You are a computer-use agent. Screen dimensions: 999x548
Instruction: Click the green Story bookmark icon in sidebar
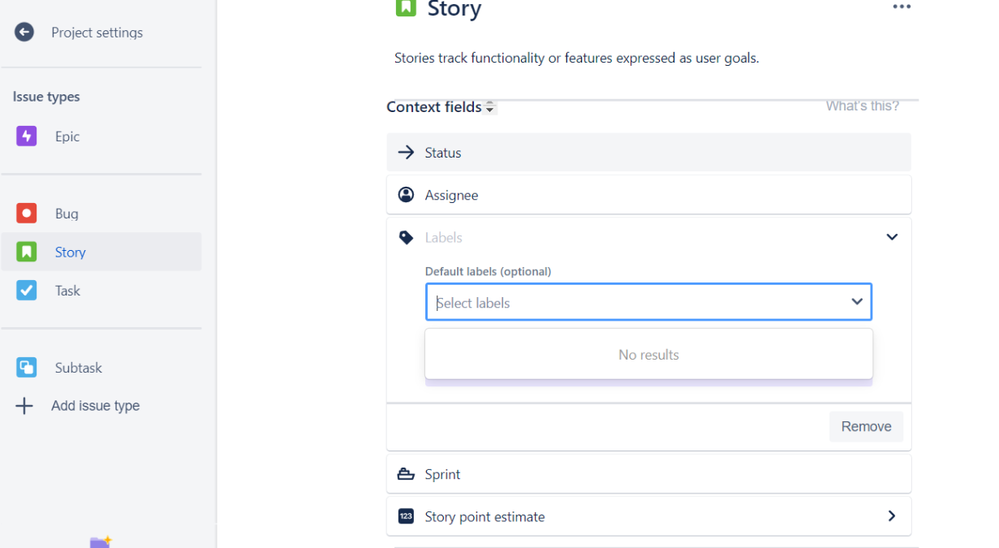[26, 252]
